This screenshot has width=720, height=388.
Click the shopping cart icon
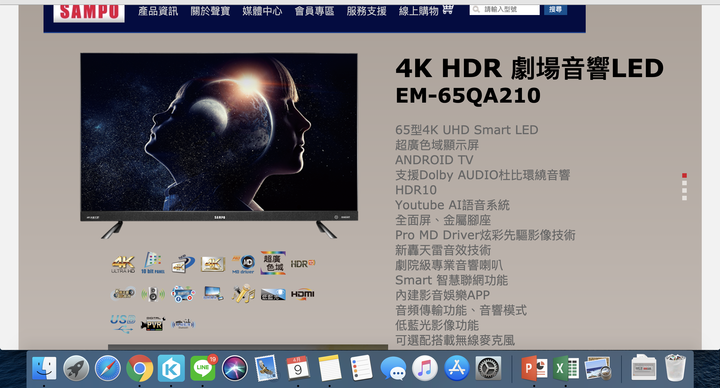coord(448,9)
